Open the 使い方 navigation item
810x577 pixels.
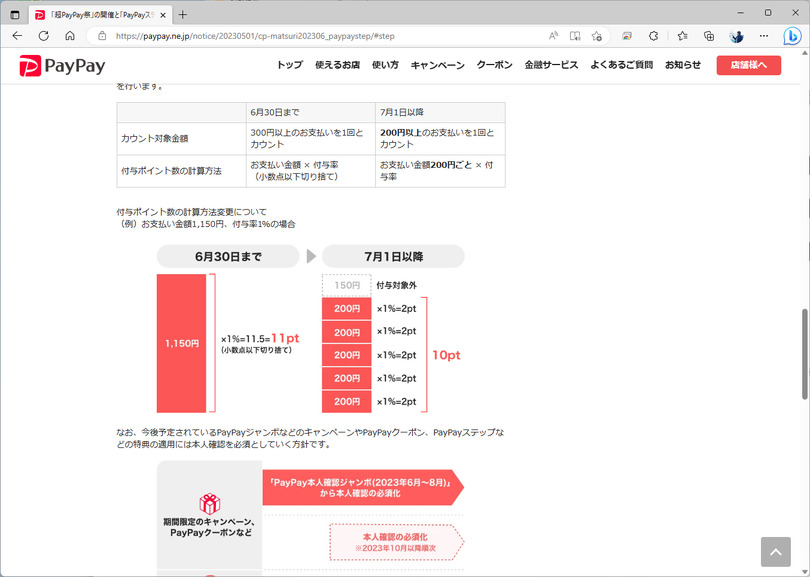(x=385, y=65)
